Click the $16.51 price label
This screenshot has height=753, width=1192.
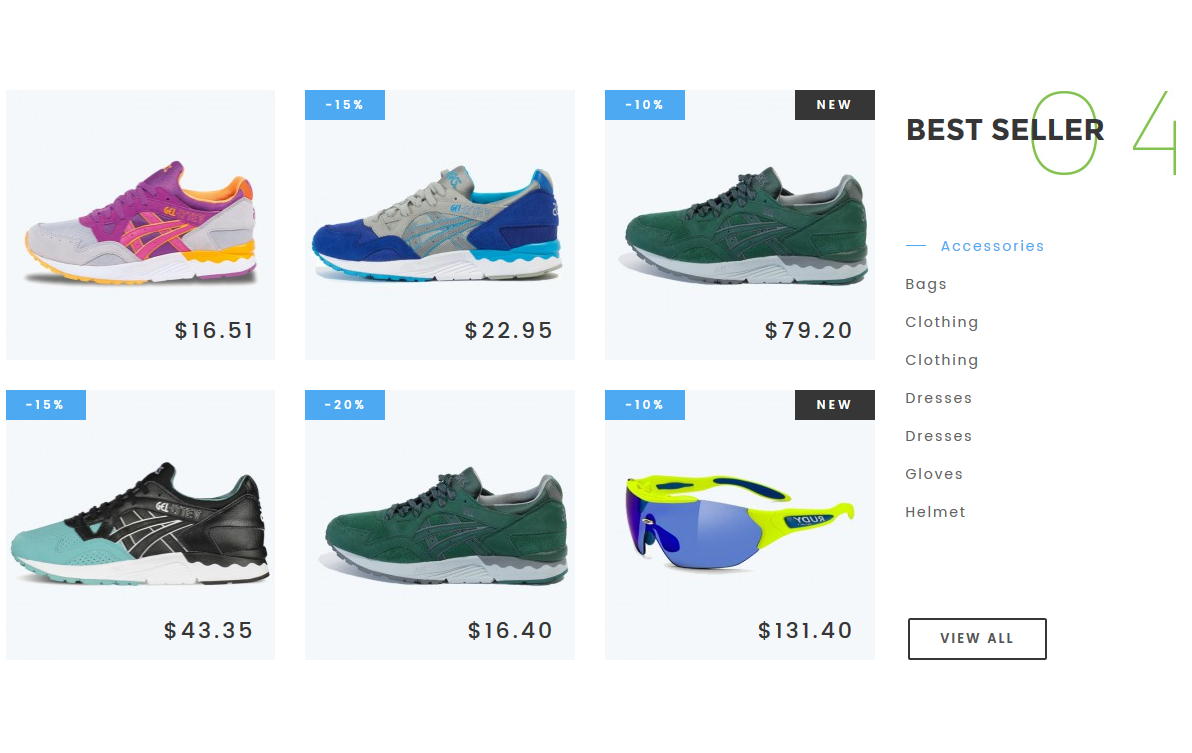[214, 331]
